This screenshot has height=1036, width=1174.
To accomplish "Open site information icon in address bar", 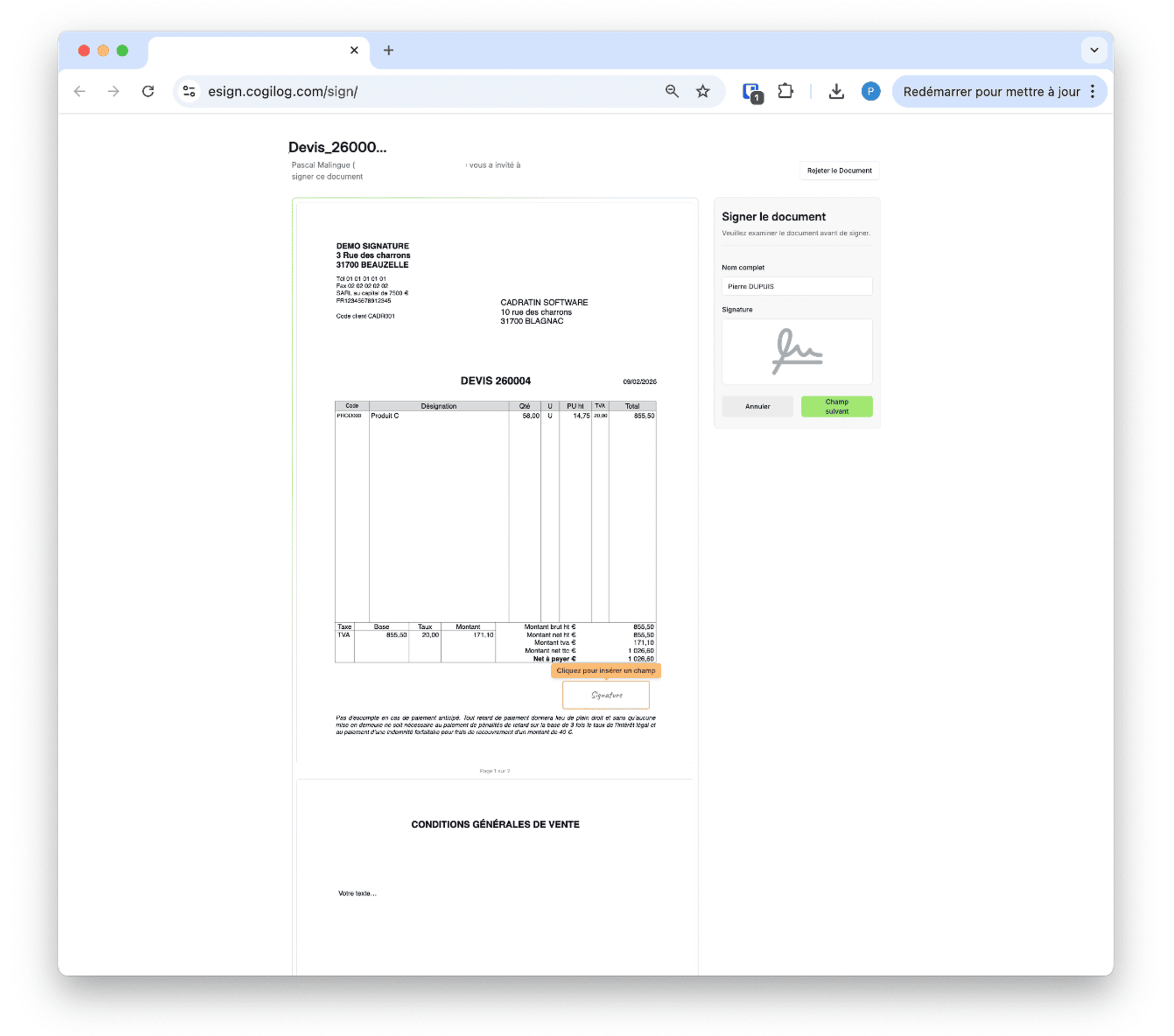I will click(x=189, y=91).
